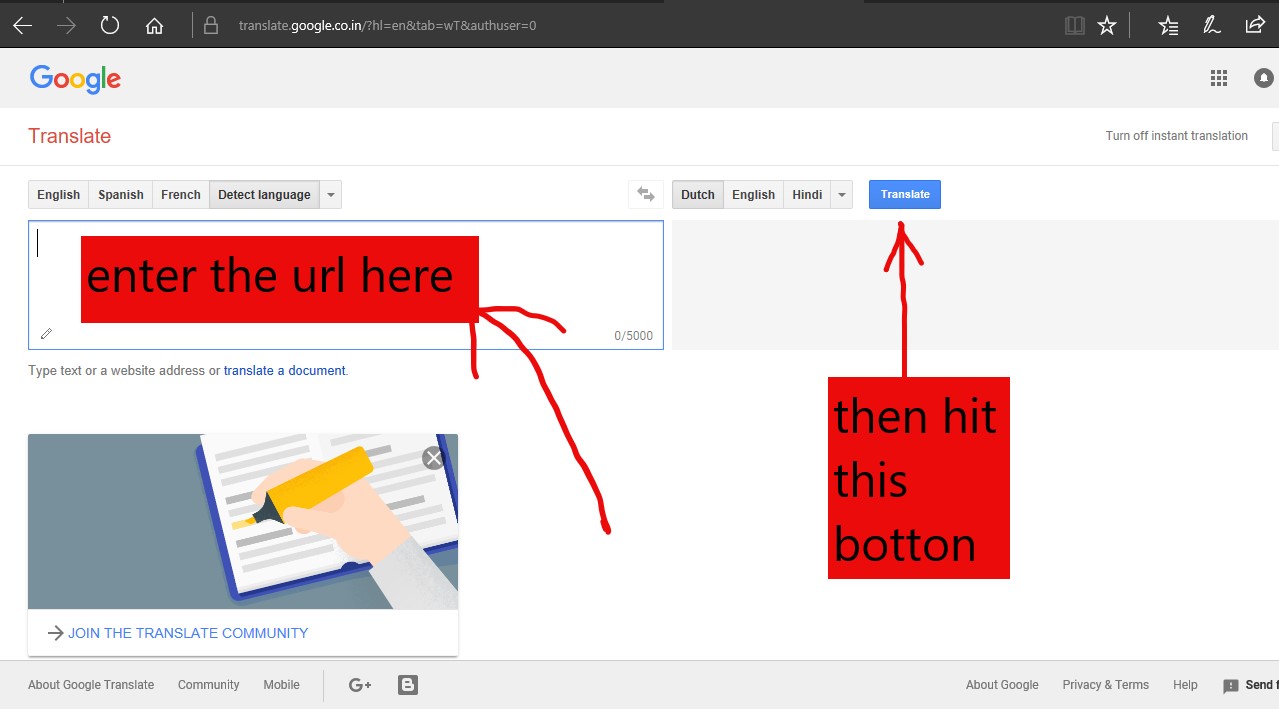Open the Google+ footer icon
The image size is (1279, 709).
(360, 685)
